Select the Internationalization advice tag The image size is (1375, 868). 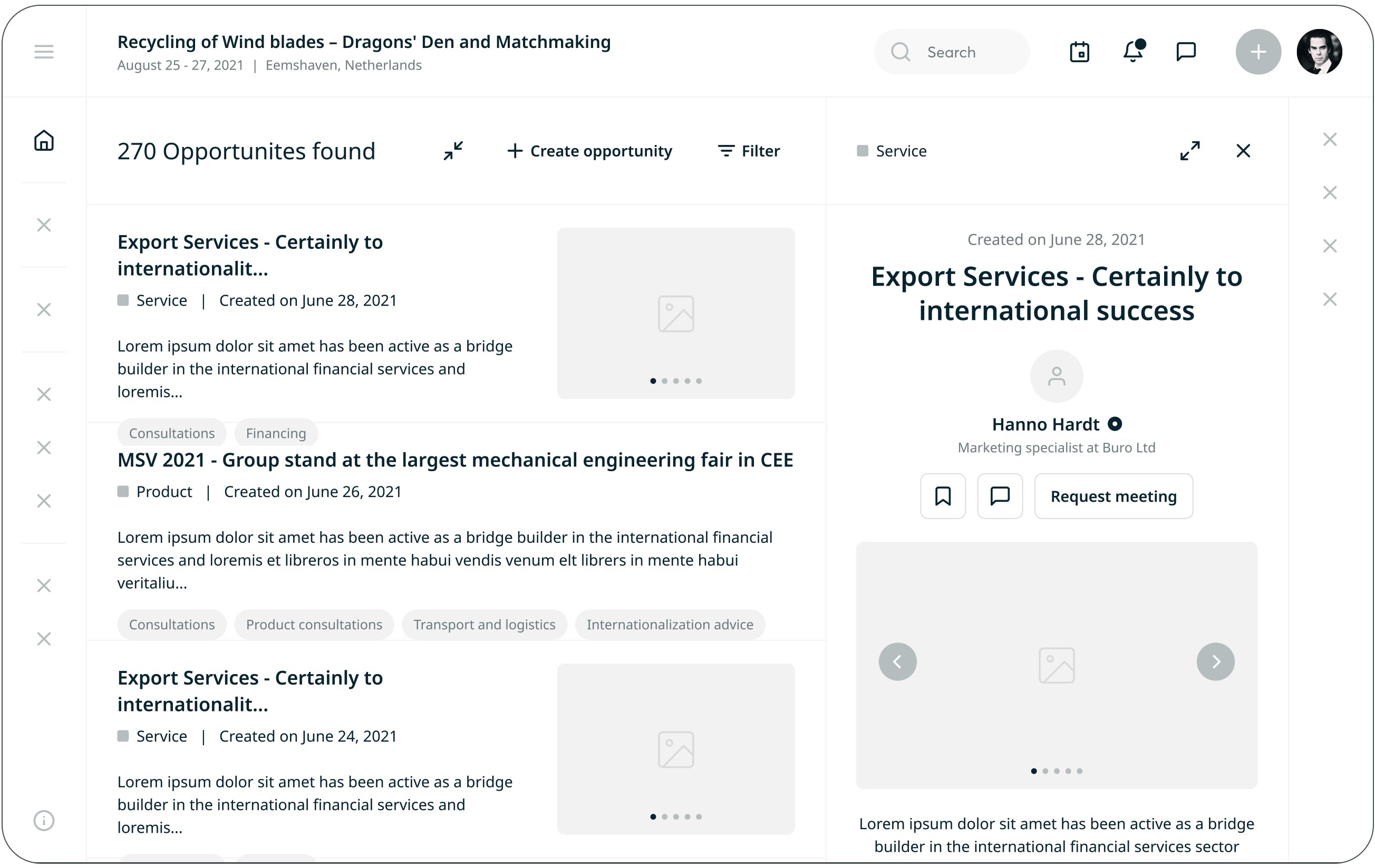[670, 625]
